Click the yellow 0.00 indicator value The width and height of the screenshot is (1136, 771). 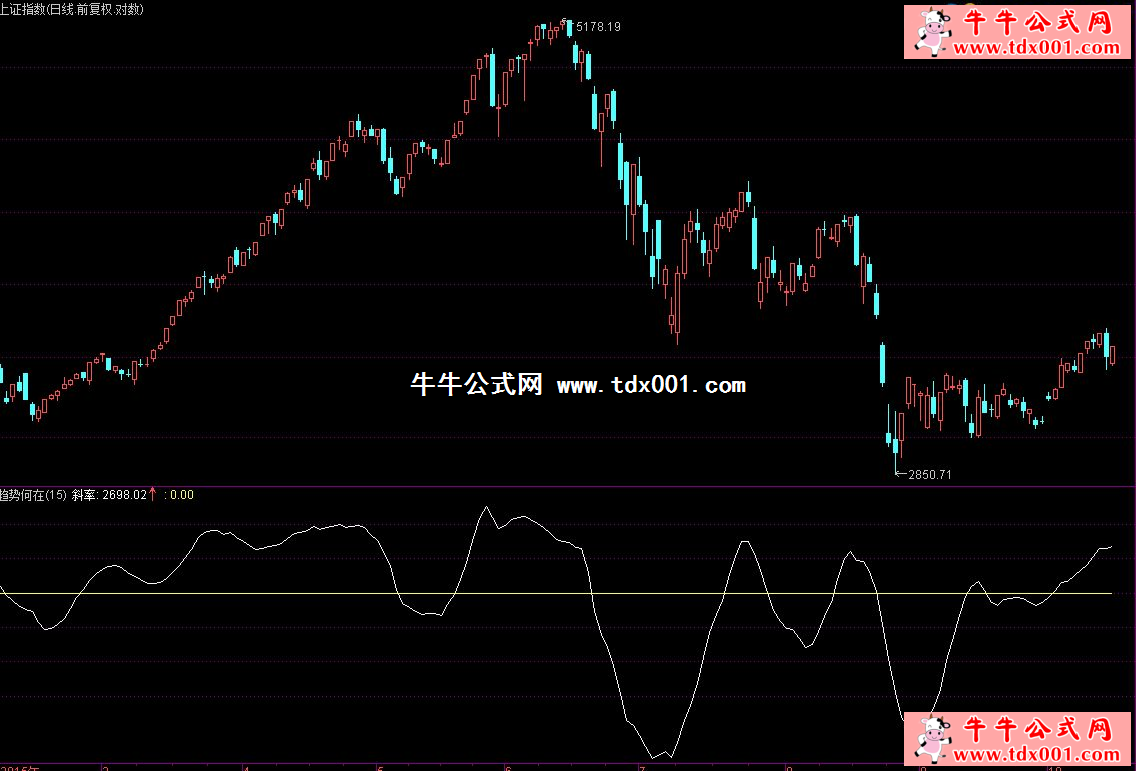pyautogui.click(x=182, y=494)
